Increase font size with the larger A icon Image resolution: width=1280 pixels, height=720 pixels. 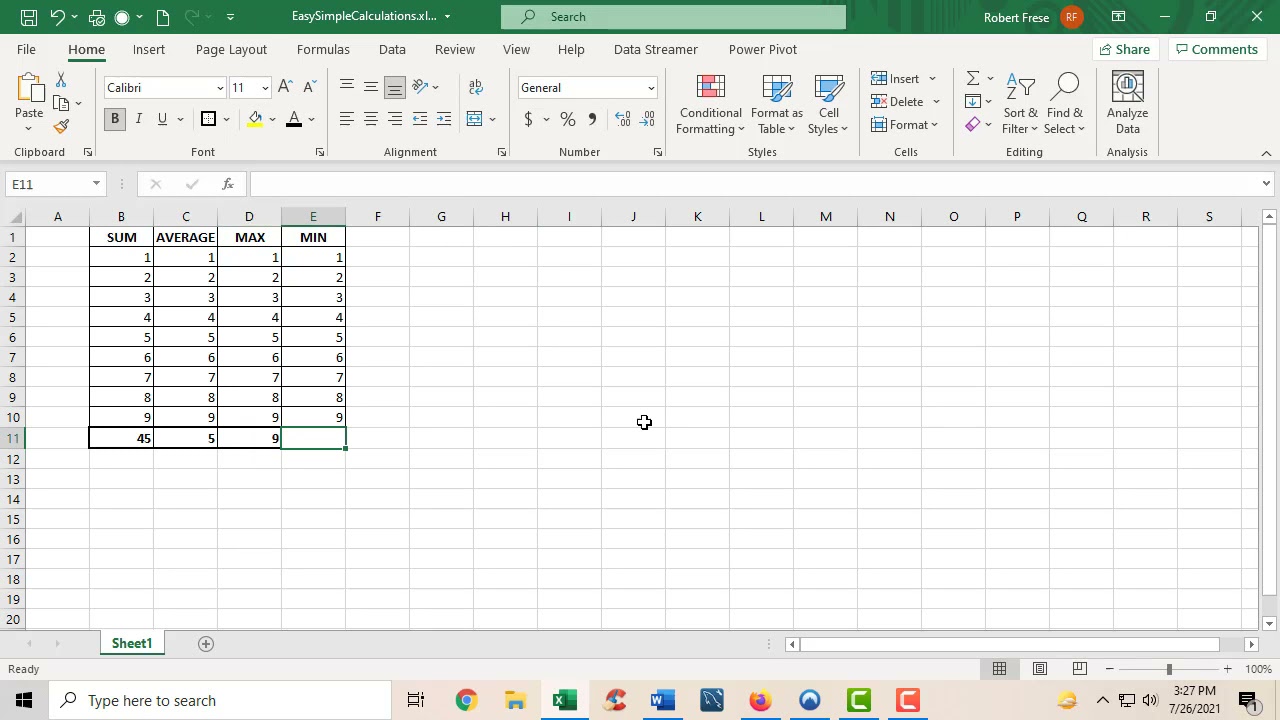pyautogui.click(x=286, y=87)
